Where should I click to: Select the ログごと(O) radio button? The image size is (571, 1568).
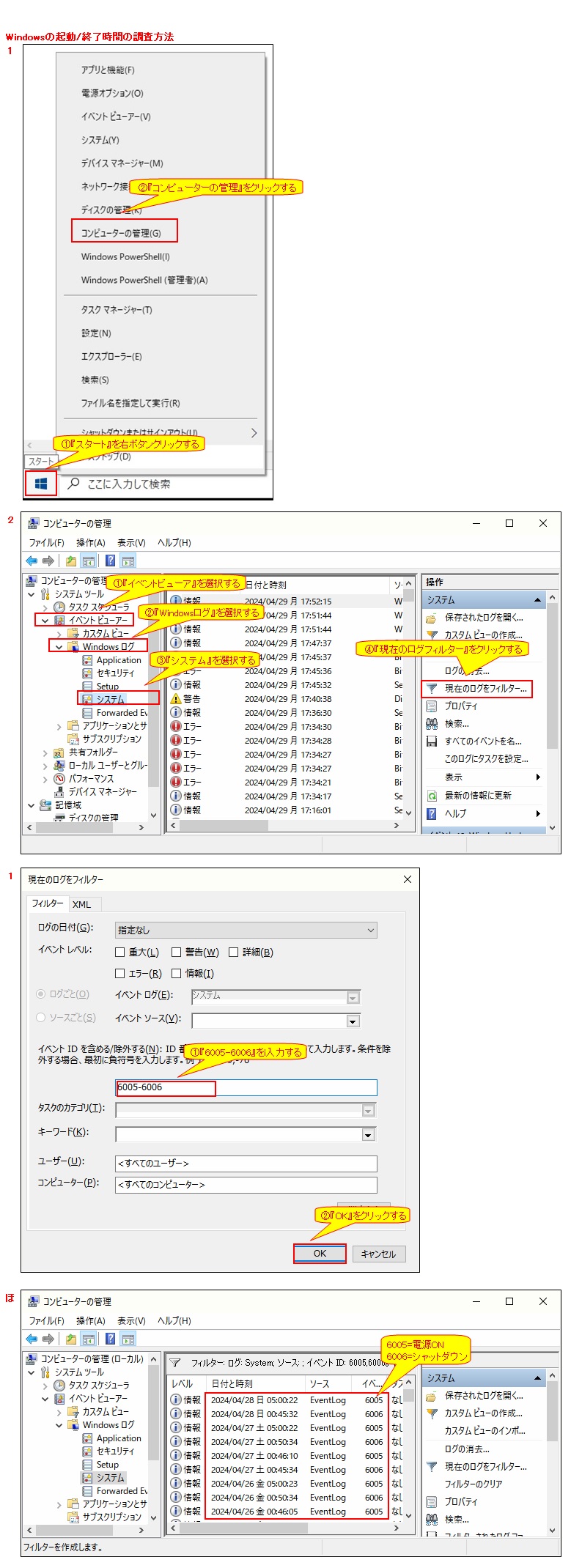41,994
